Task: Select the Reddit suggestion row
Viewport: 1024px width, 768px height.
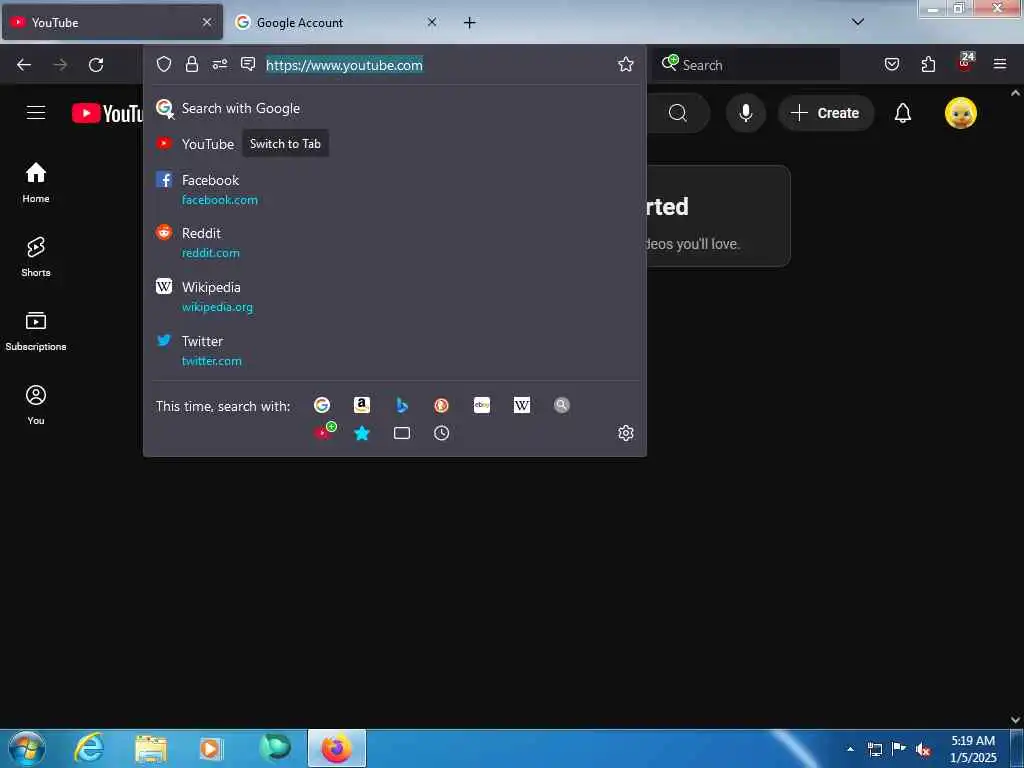Action: 394,242
